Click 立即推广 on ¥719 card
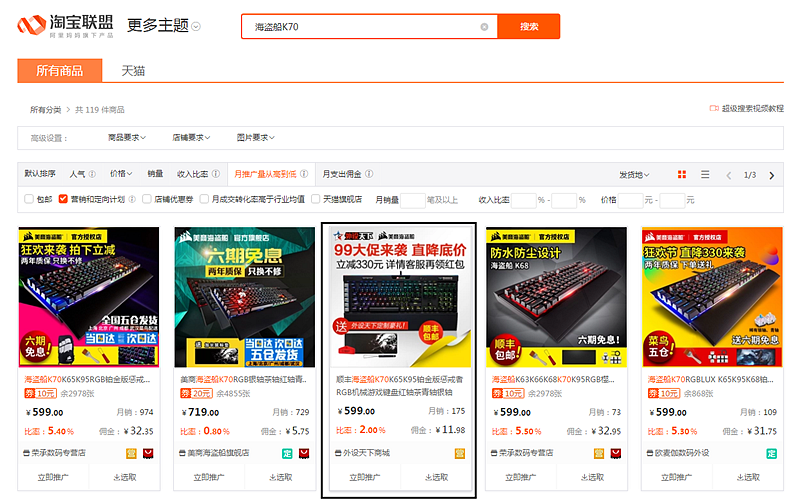Image resolution: width=800 pixels, height=500 pixels. [x=209, y=478]
